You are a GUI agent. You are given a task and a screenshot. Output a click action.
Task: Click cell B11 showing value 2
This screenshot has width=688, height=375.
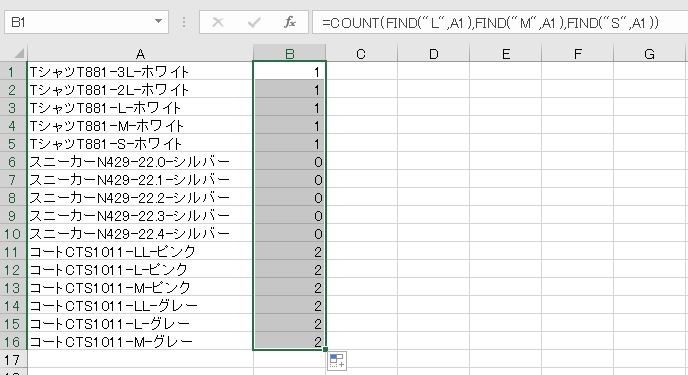pyautogui.click(x=290, y=251)
